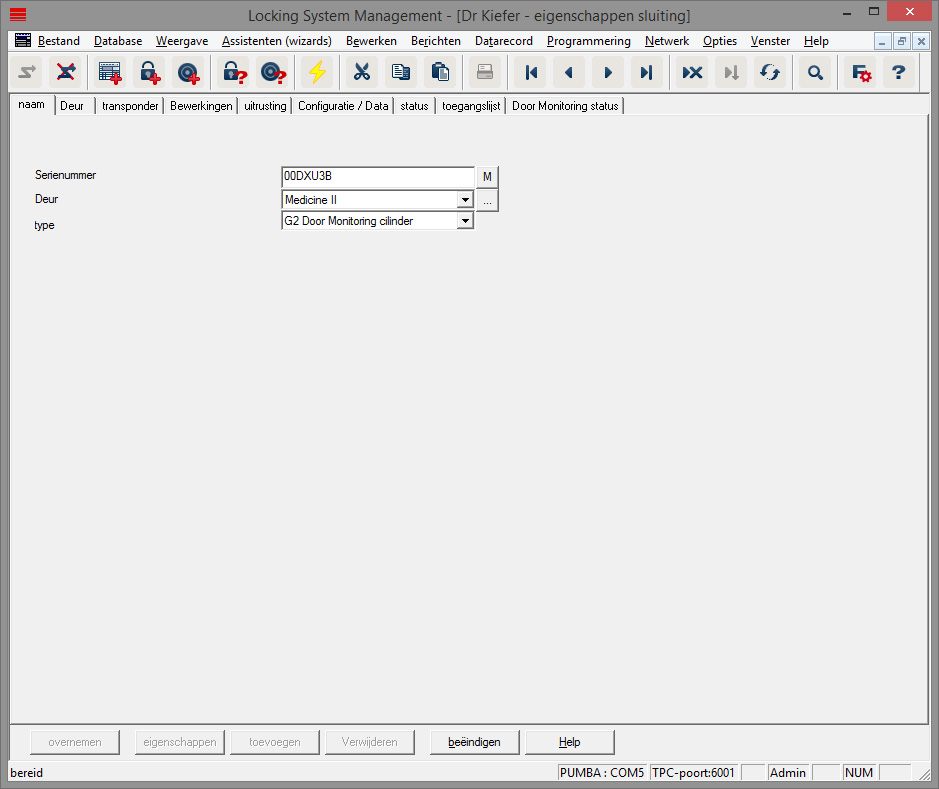Expand the type dropdown arrow
The width and height of the screenshot is (939, 789).
tap(464, 221)
